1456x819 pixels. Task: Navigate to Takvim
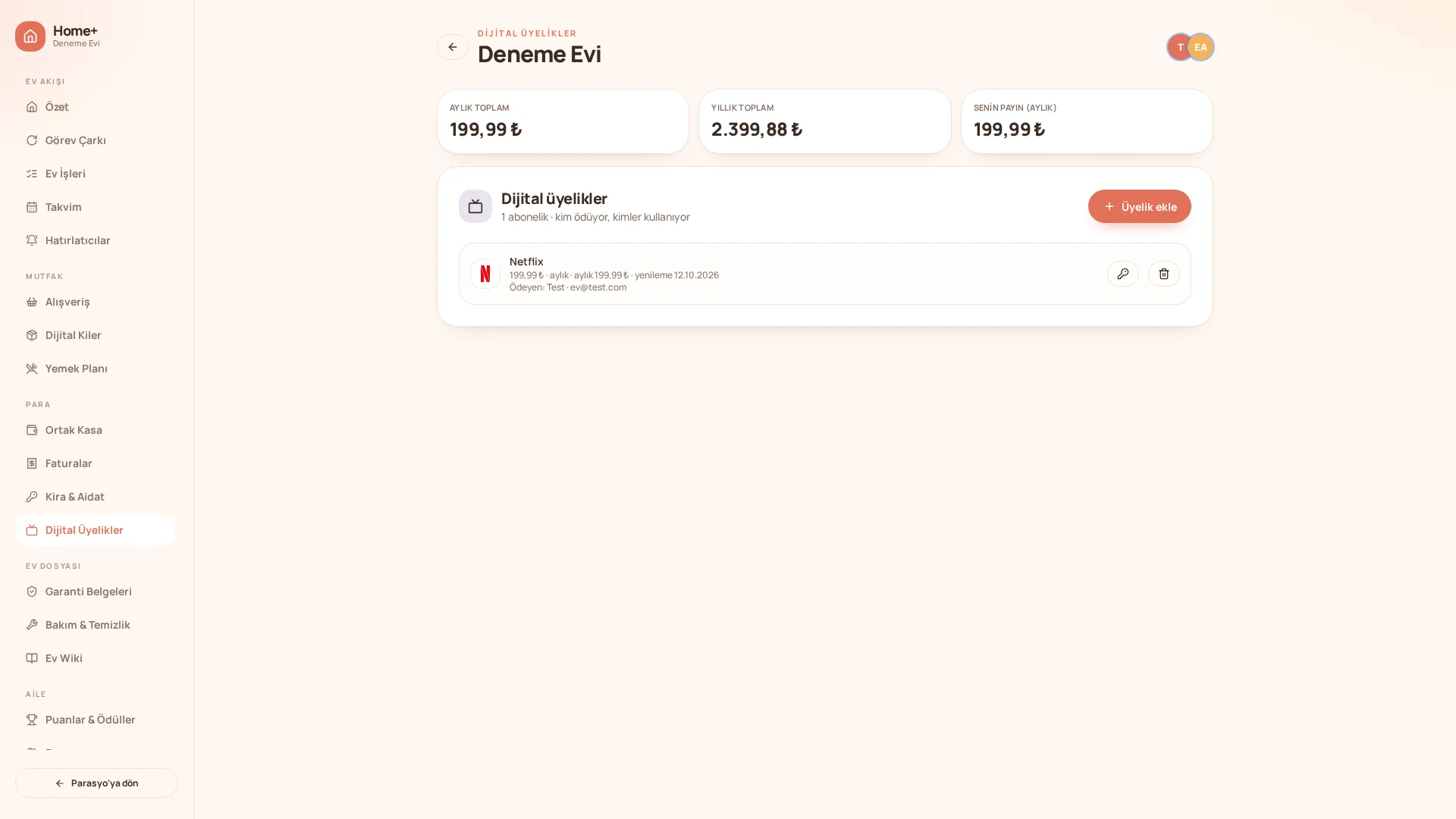point(95,207)
